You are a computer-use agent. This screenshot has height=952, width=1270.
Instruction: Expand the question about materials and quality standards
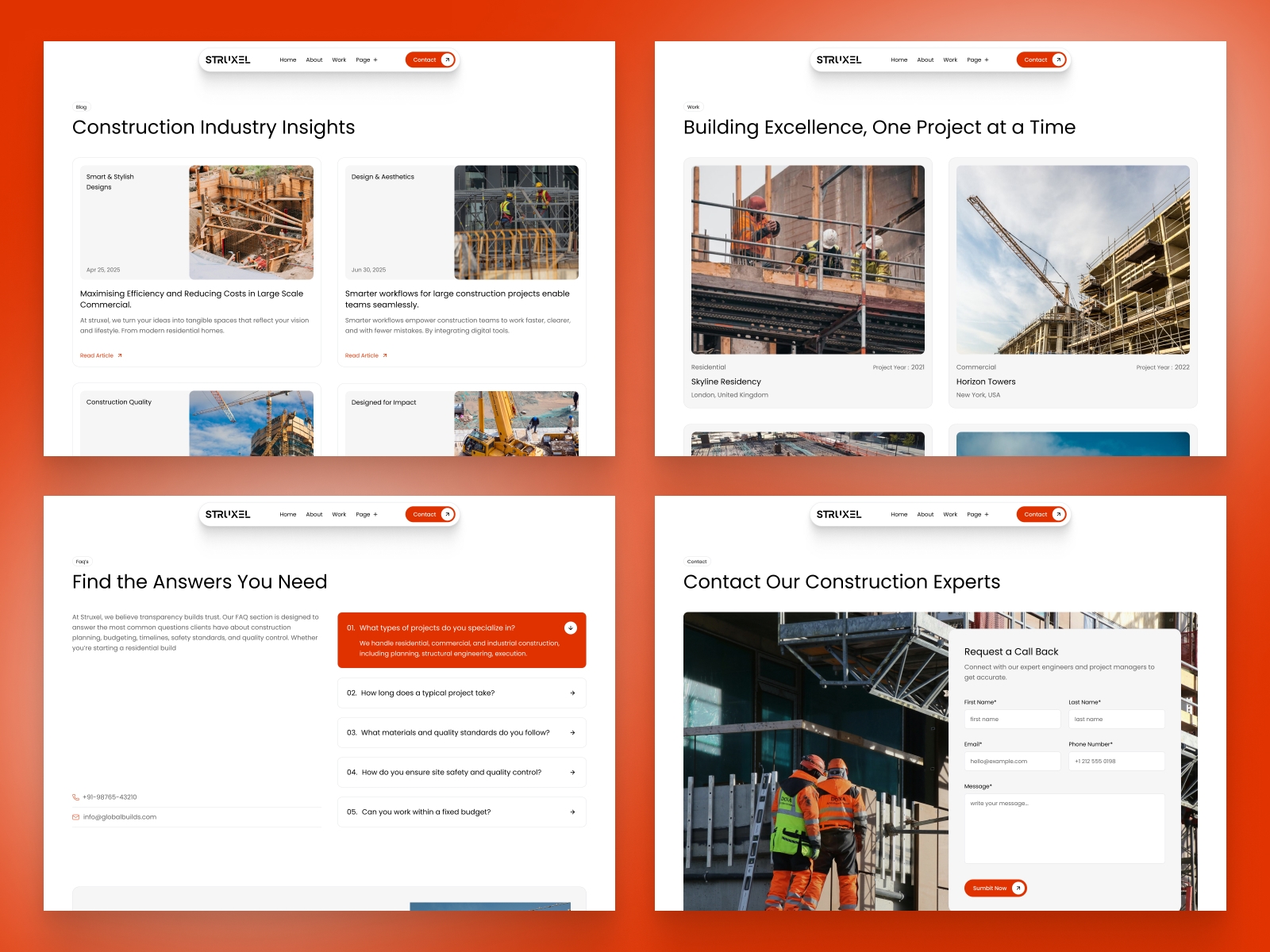click(x=462, y=732)
